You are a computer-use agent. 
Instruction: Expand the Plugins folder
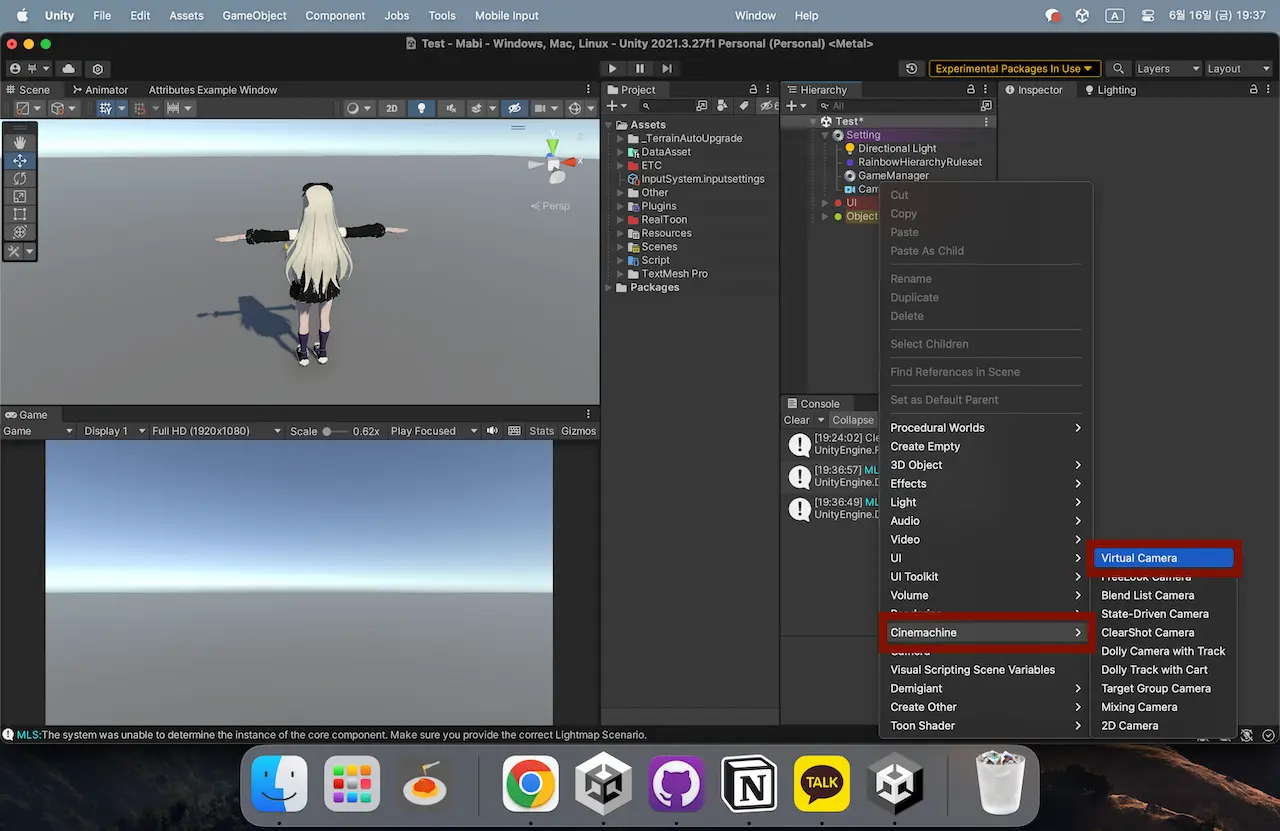click(620, 206)
